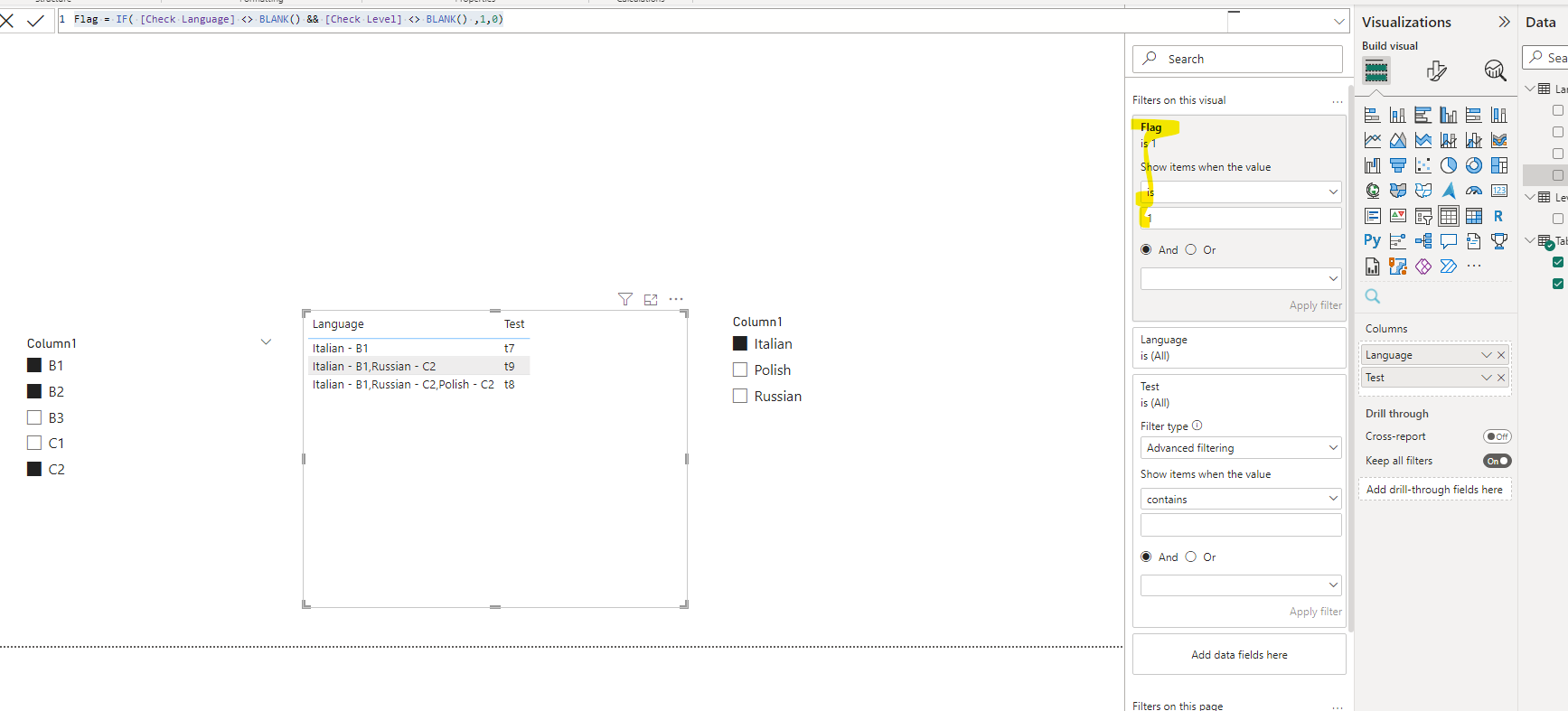The image size is (1568, 711).
Task: Open the Test column field dropdown arrow
Action: [1487, 378]
